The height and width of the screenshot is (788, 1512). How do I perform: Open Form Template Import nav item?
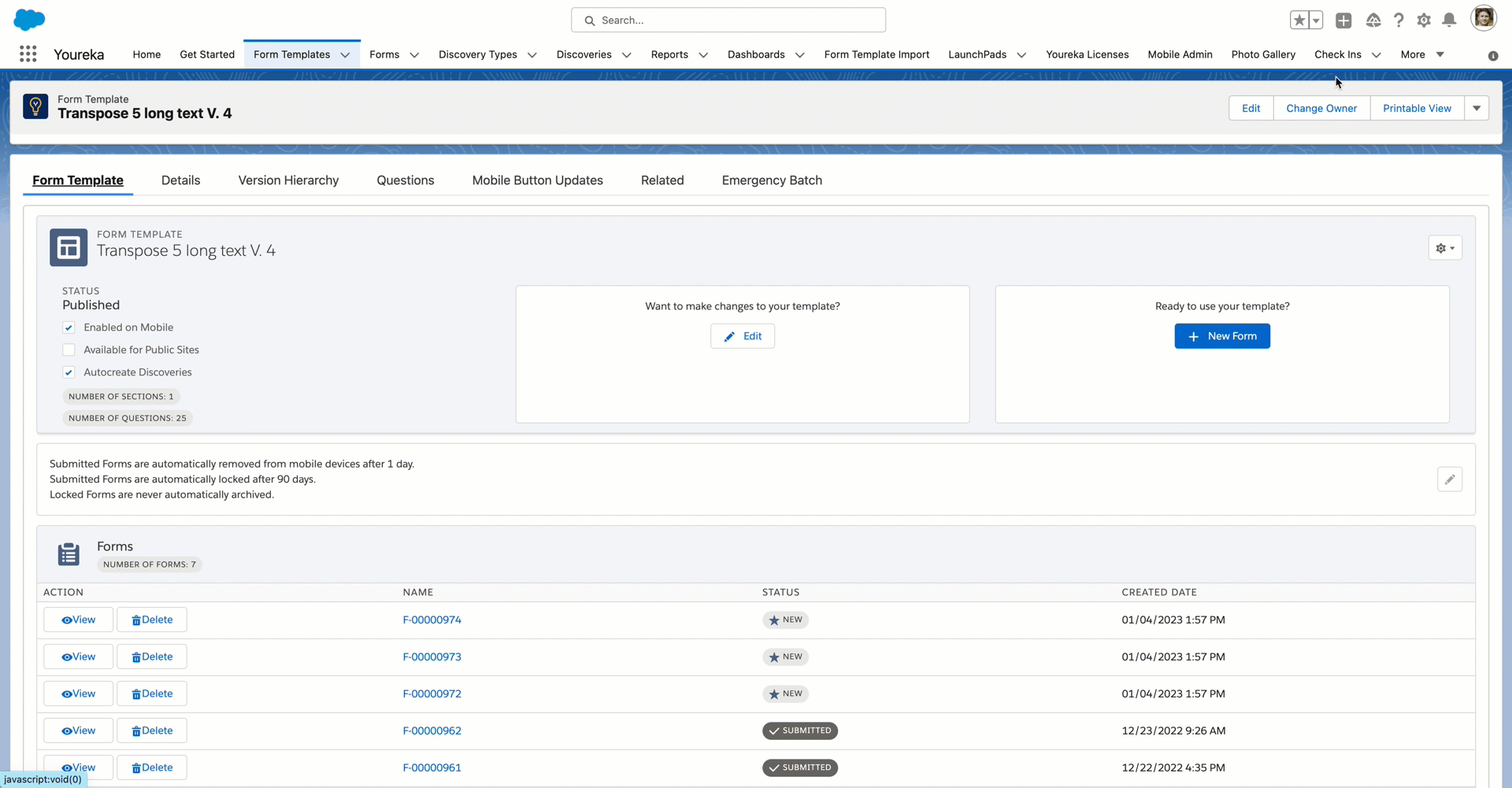pyautogui.click(x=876, y=54)
